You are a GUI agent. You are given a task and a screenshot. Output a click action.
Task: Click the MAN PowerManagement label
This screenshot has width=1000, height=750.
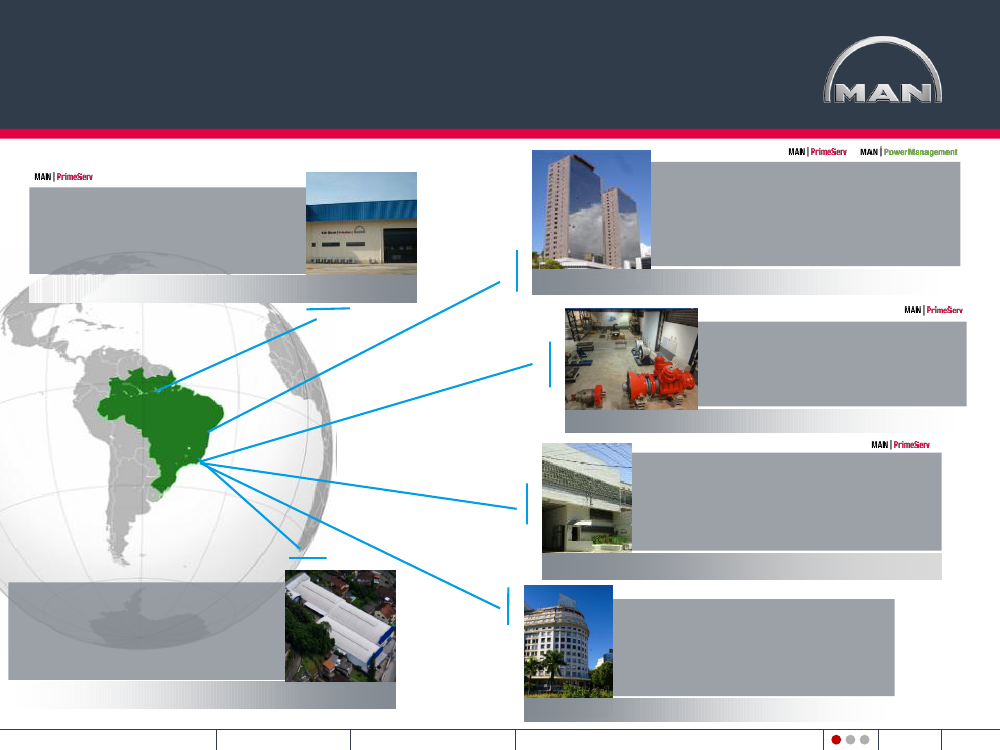[x=909, y=152]
